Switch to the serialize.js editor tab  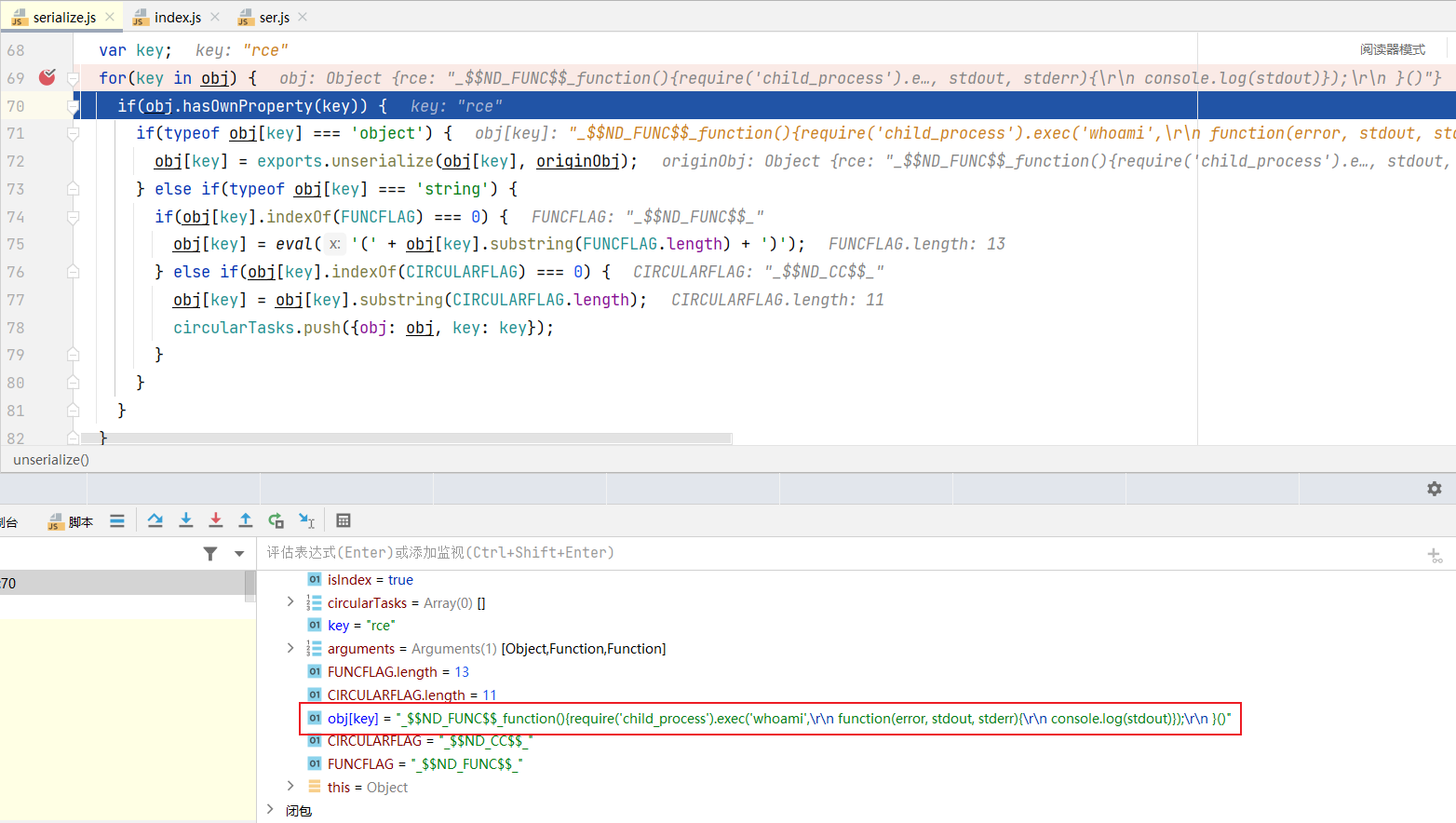tap(63, 18)
